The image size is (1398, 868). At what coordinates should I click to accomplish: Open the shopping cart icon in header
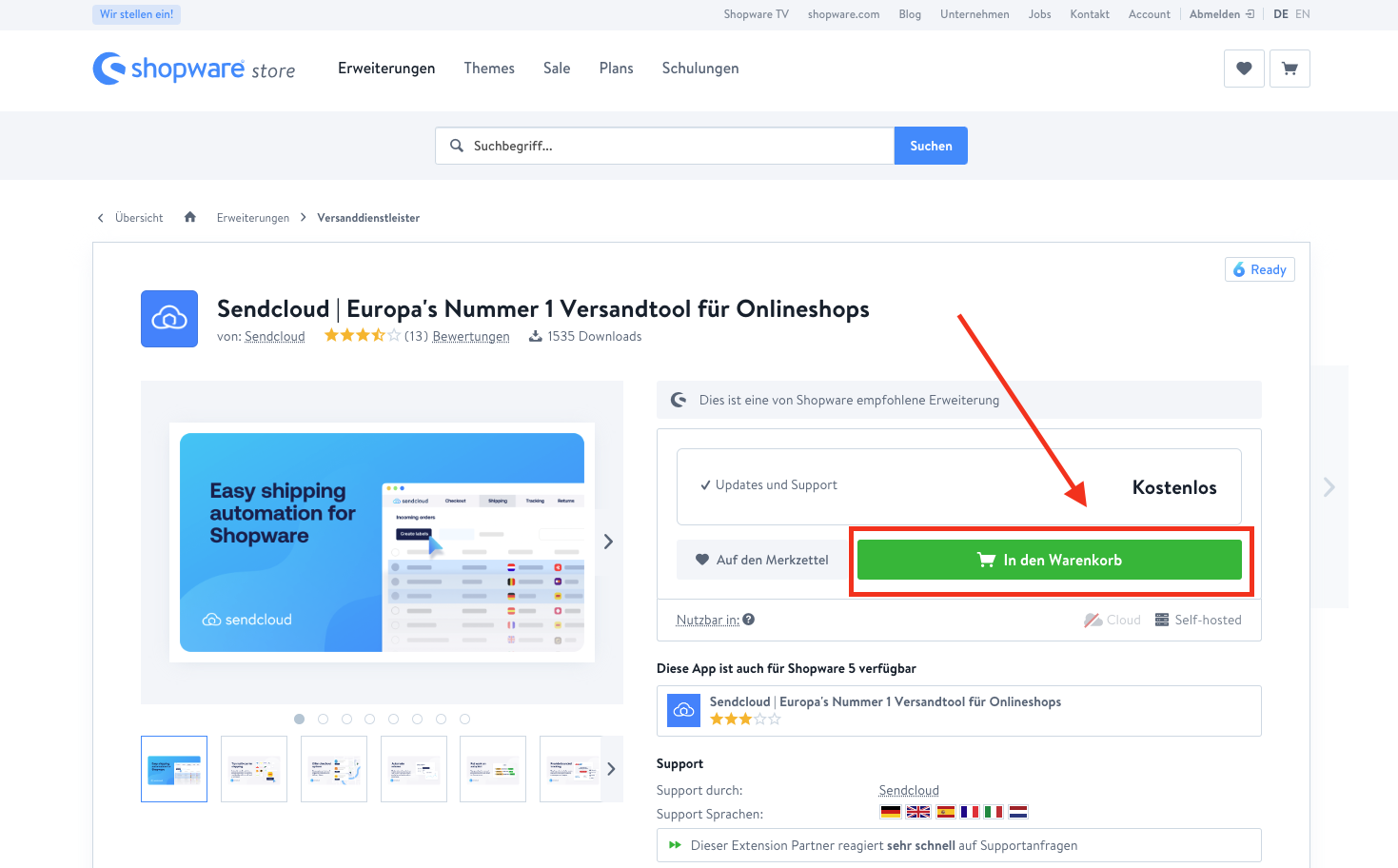point(1290,69)
